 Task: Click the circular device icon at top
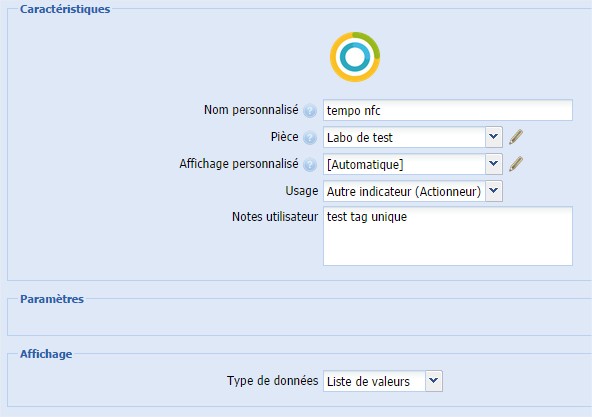click(x=355, y=57)
